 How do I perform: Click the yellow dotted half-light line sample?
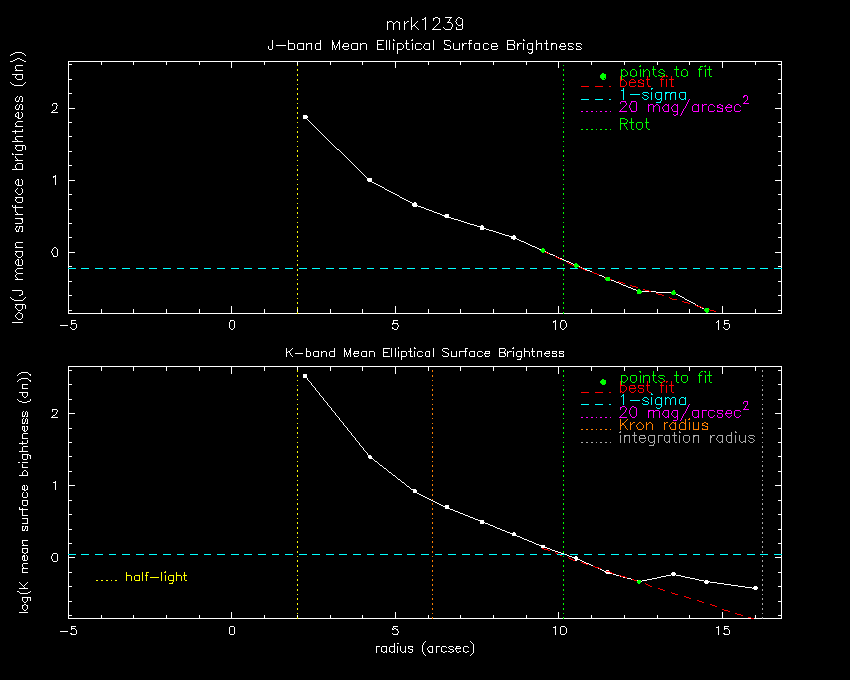point(106,578)
